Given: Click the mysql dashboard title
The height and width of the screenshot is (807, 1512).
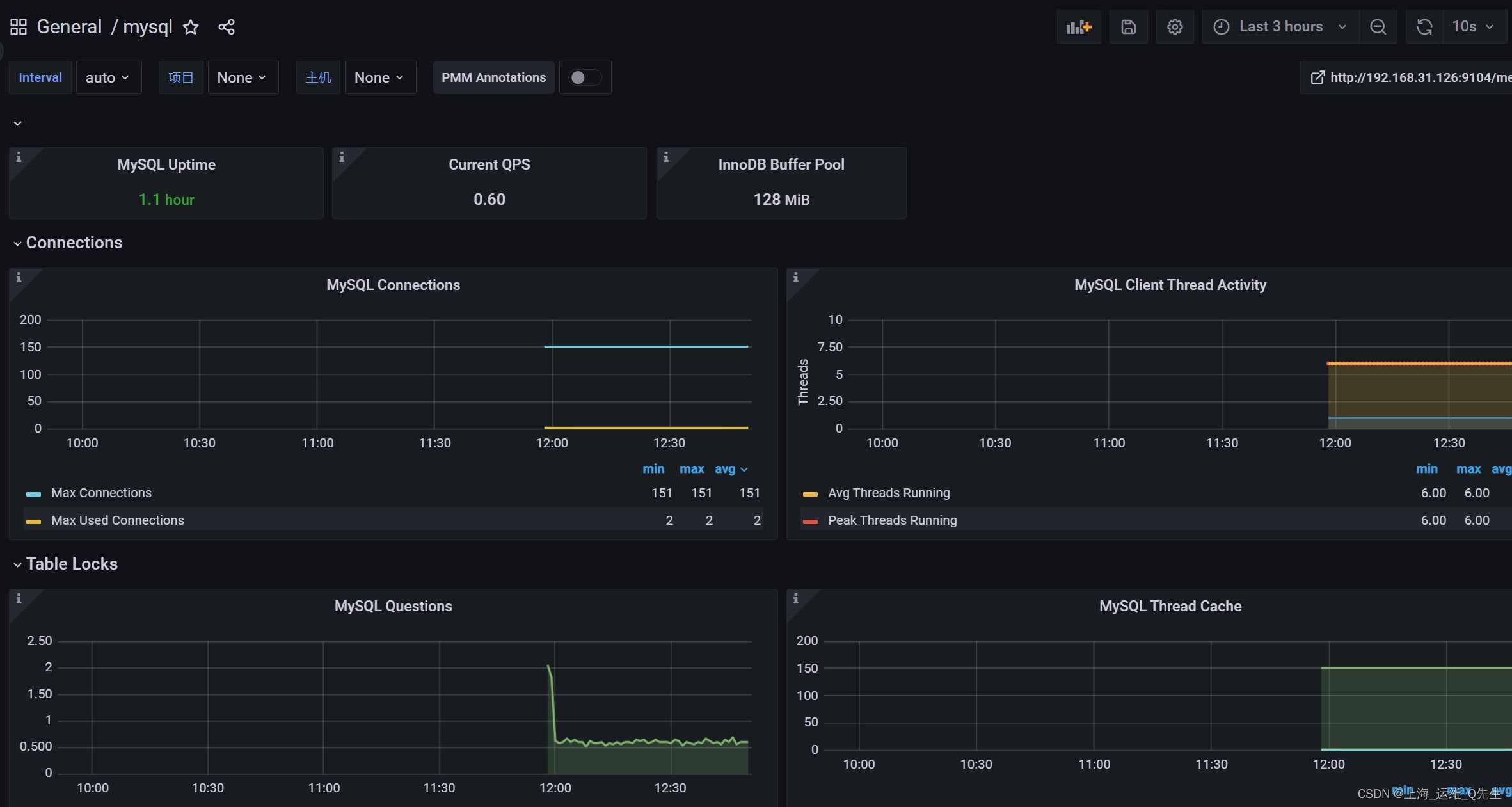Looking at the screenshot, I should (x=148, y=27).
